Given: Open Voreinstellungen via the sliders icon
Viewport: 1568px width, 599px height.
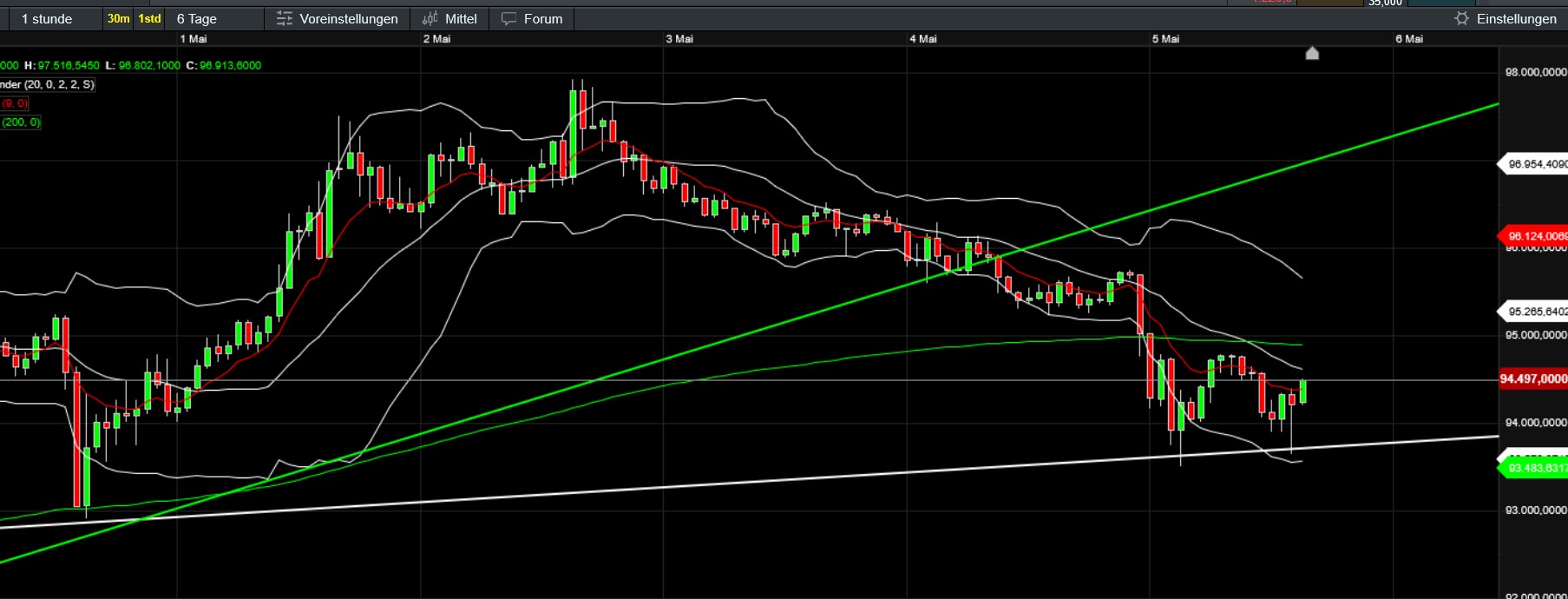Looking at the screenshot, I should pyautogui.click(x=284, y=18).
